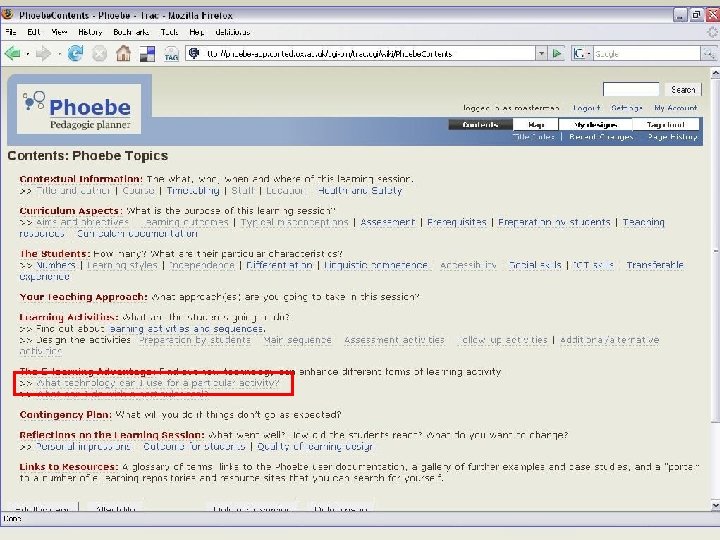
Task: Open the Course link under Contextual Information
Action: [x=138, y=191]
